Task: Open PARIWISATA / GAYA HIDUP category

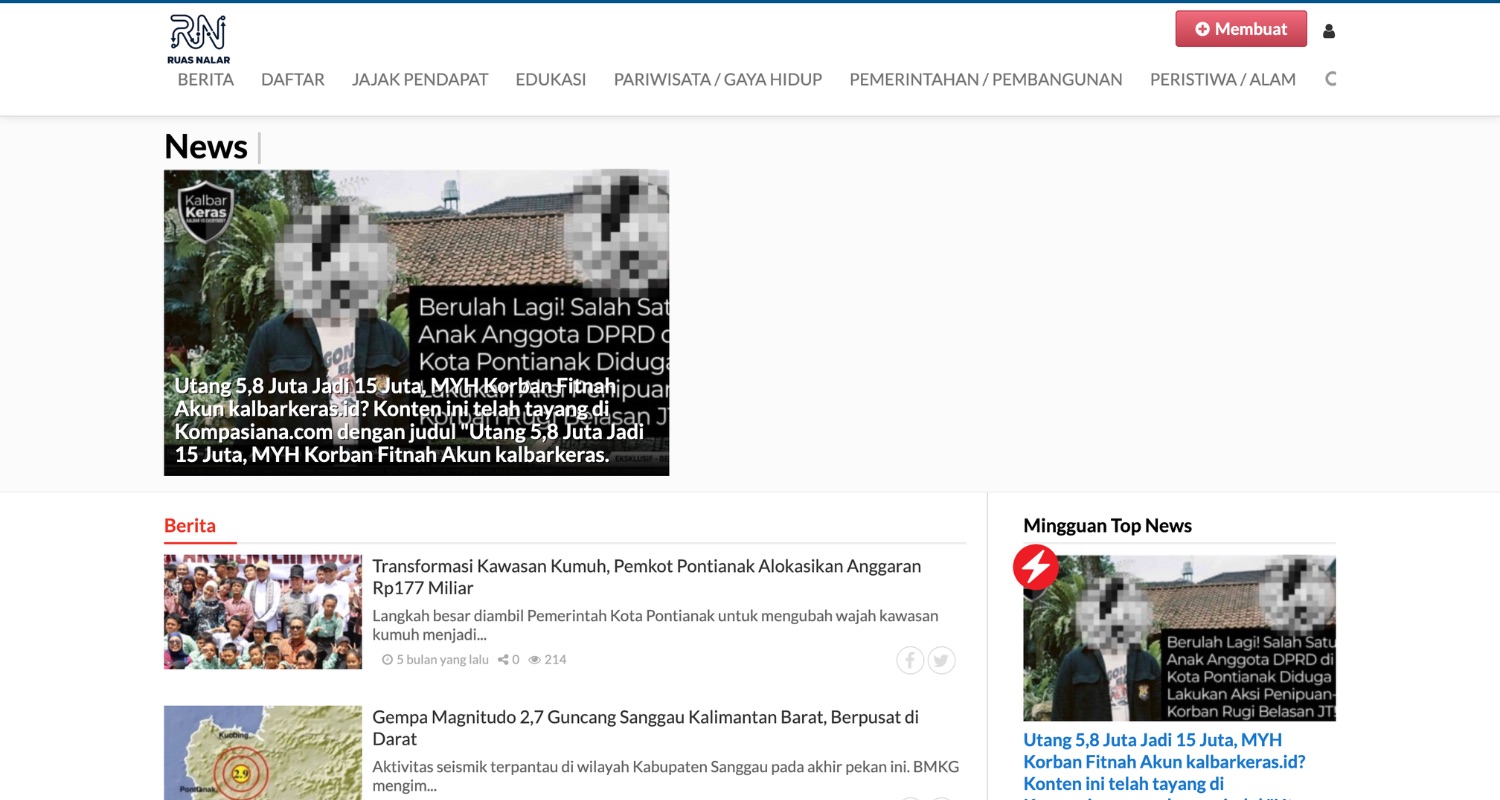Action: 718,79
